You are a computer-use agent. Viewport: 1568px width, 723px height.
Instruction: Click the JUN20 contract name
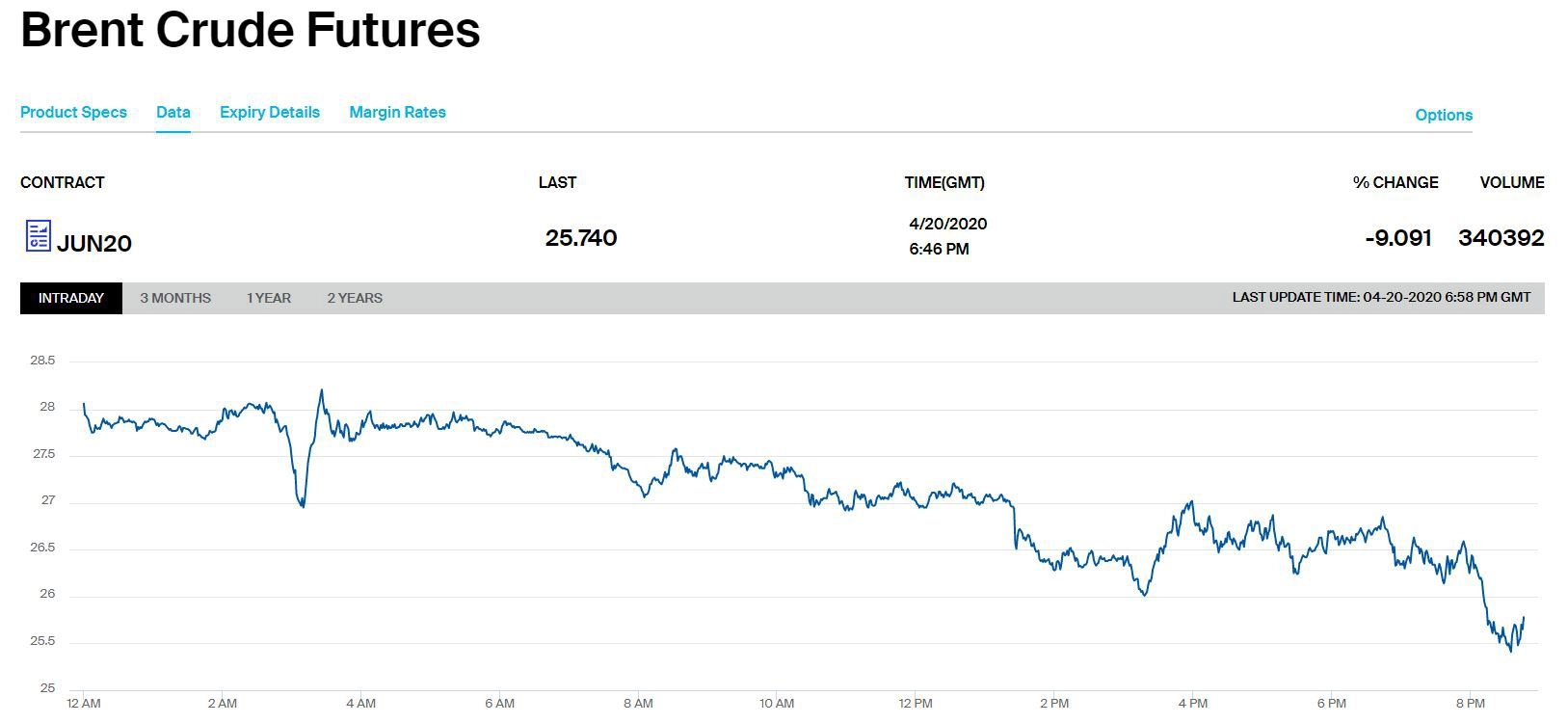[x=94, y=243]
